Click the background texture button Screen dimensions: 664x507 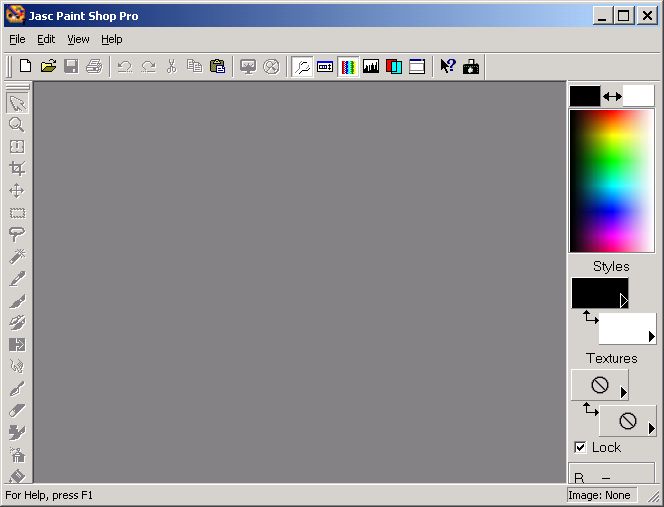(626, 421)
